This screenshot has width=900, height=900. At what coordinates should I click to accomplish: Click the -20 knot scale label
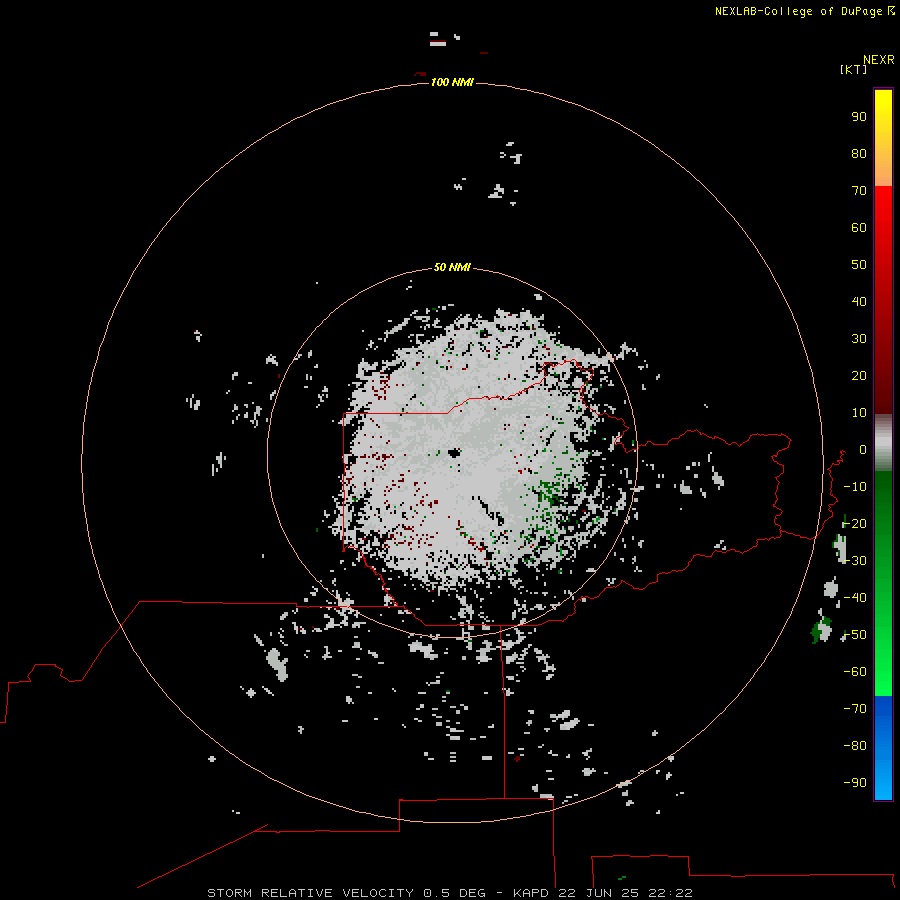click(x=855, y=523)
